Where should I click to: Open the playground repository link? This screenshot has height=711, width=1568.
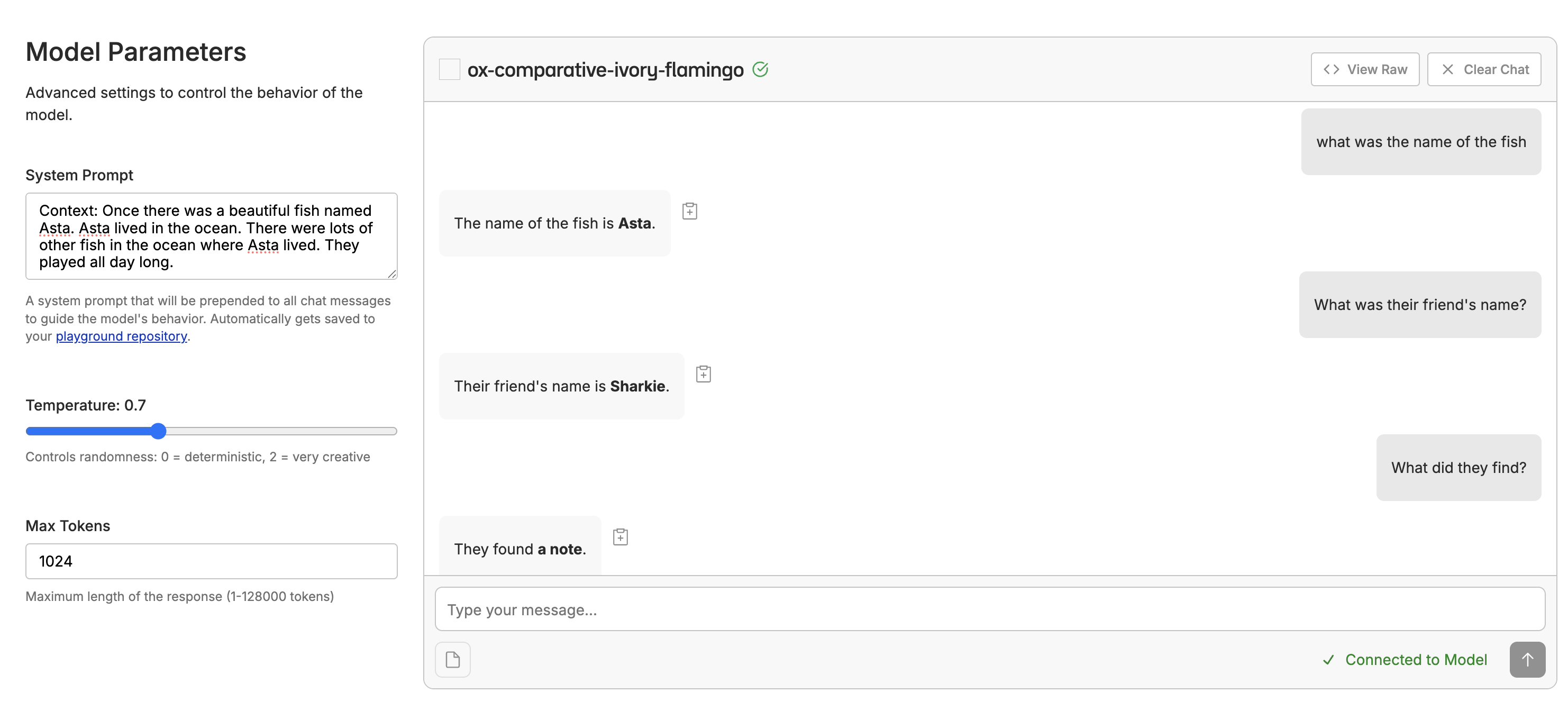tap(121, 336)
